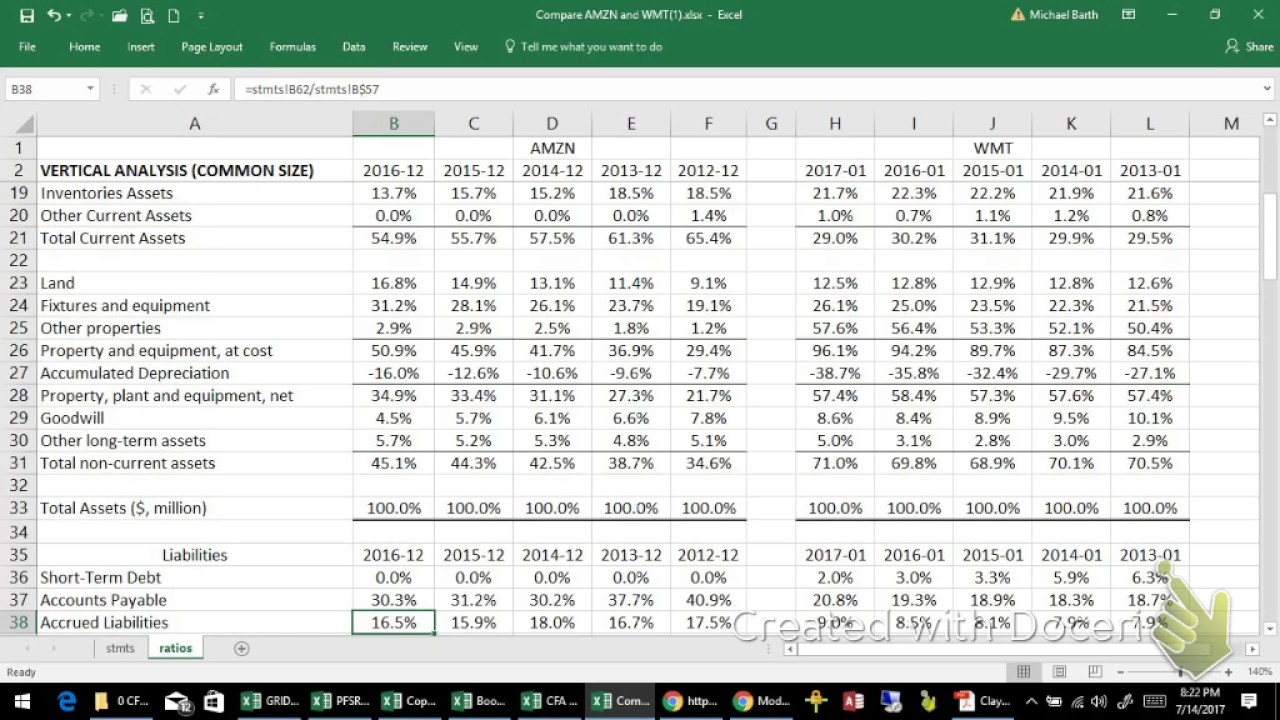This screenshot has height=720, width=1280.
Task: Click the zoom slider track in status bar
Action: (x=1174, y=672)
